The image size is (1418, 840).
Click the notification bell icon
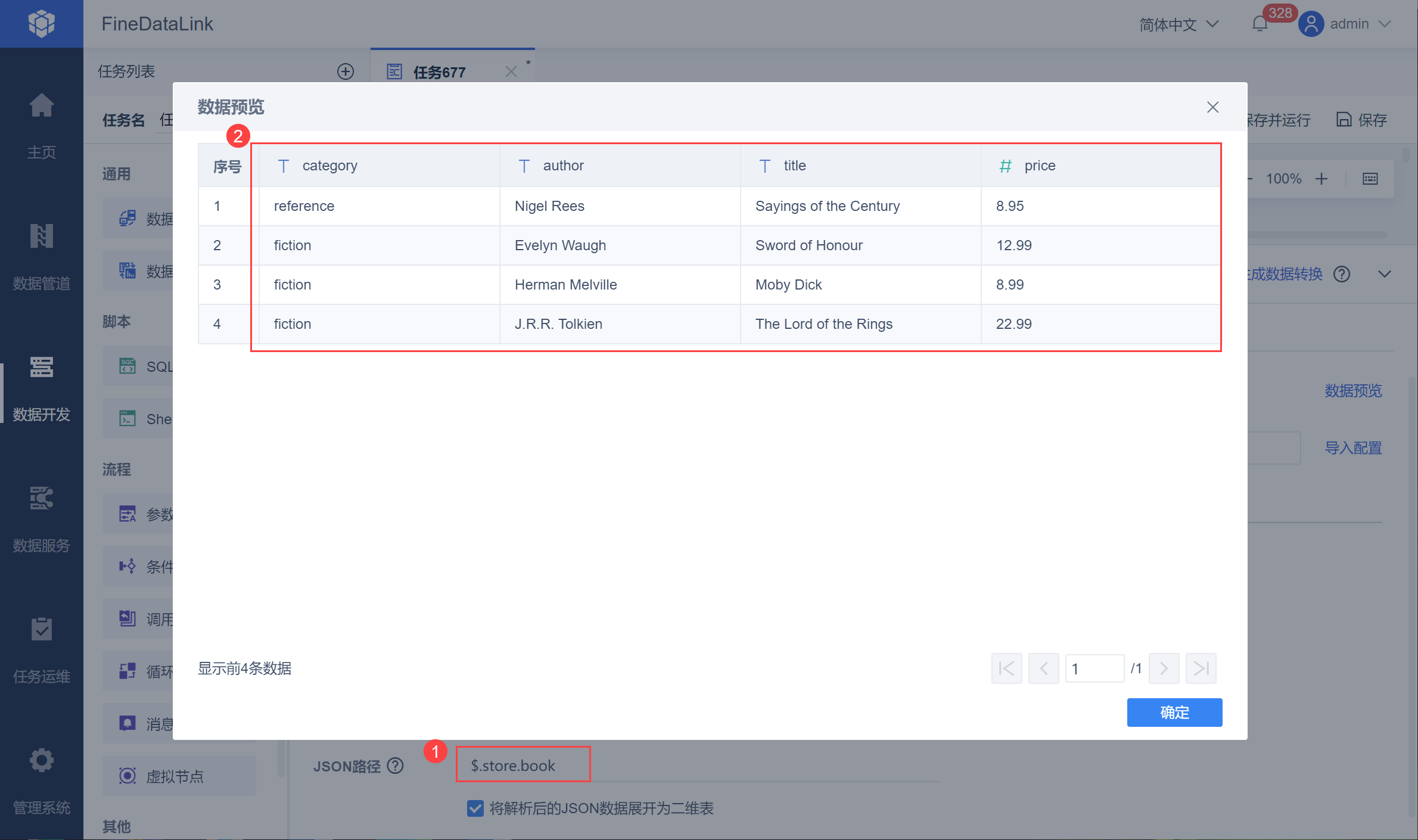point(1260,24)
